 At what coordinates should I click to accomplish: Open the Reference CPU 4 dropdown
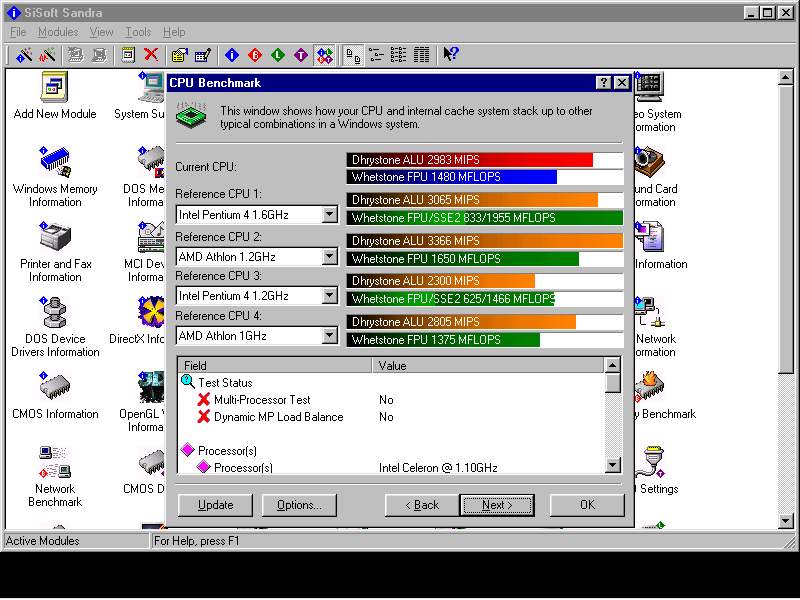(x=330, y=336)
